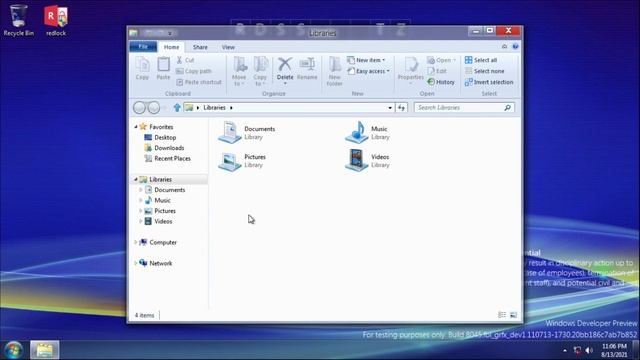This screenshot has height=360, width=640.
Task: Select Music in the navigation tree
Action: (x=162, y=200)
